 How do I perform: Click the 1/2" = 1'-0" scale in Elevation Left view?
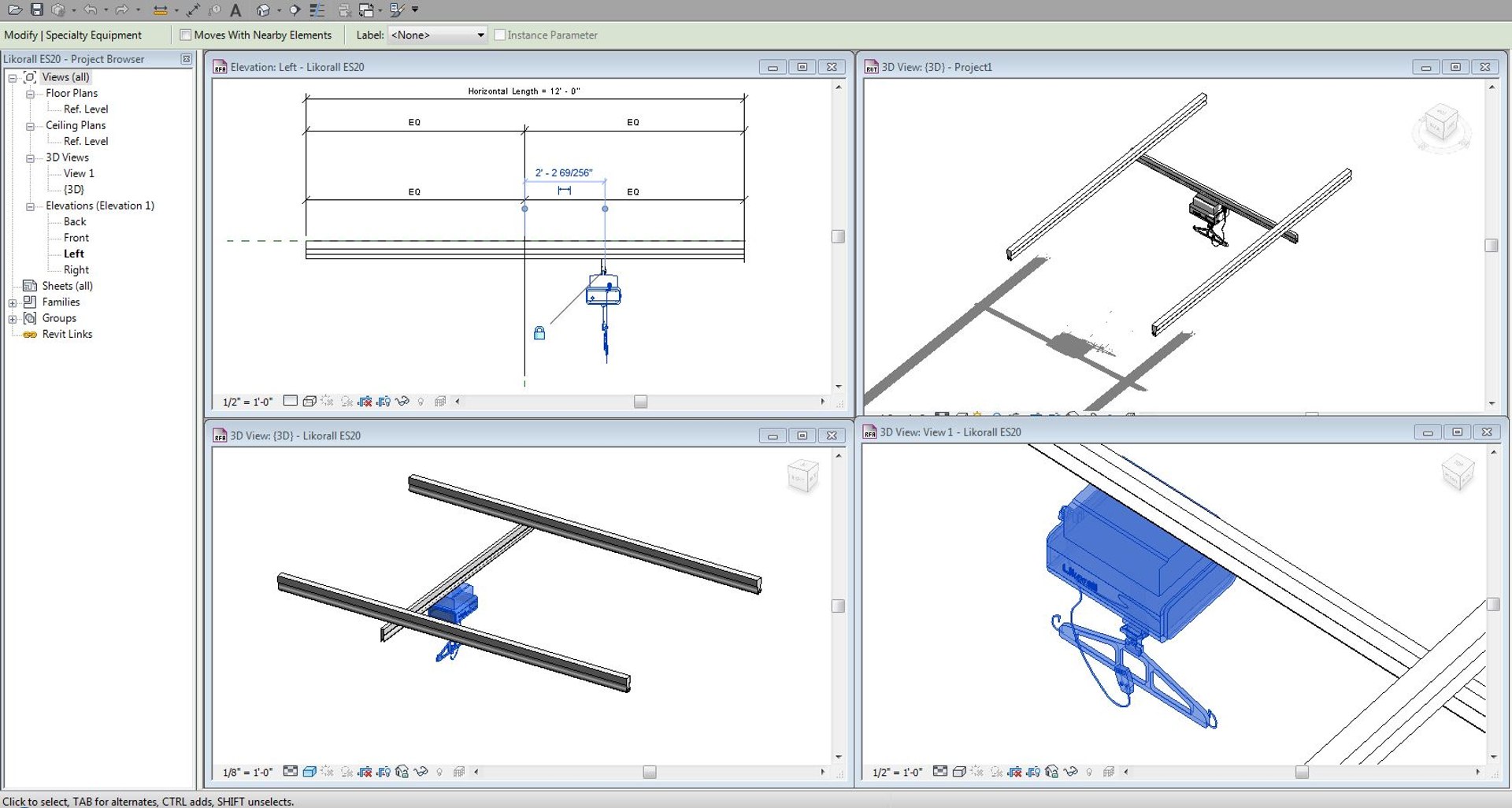tap(247, 402)
